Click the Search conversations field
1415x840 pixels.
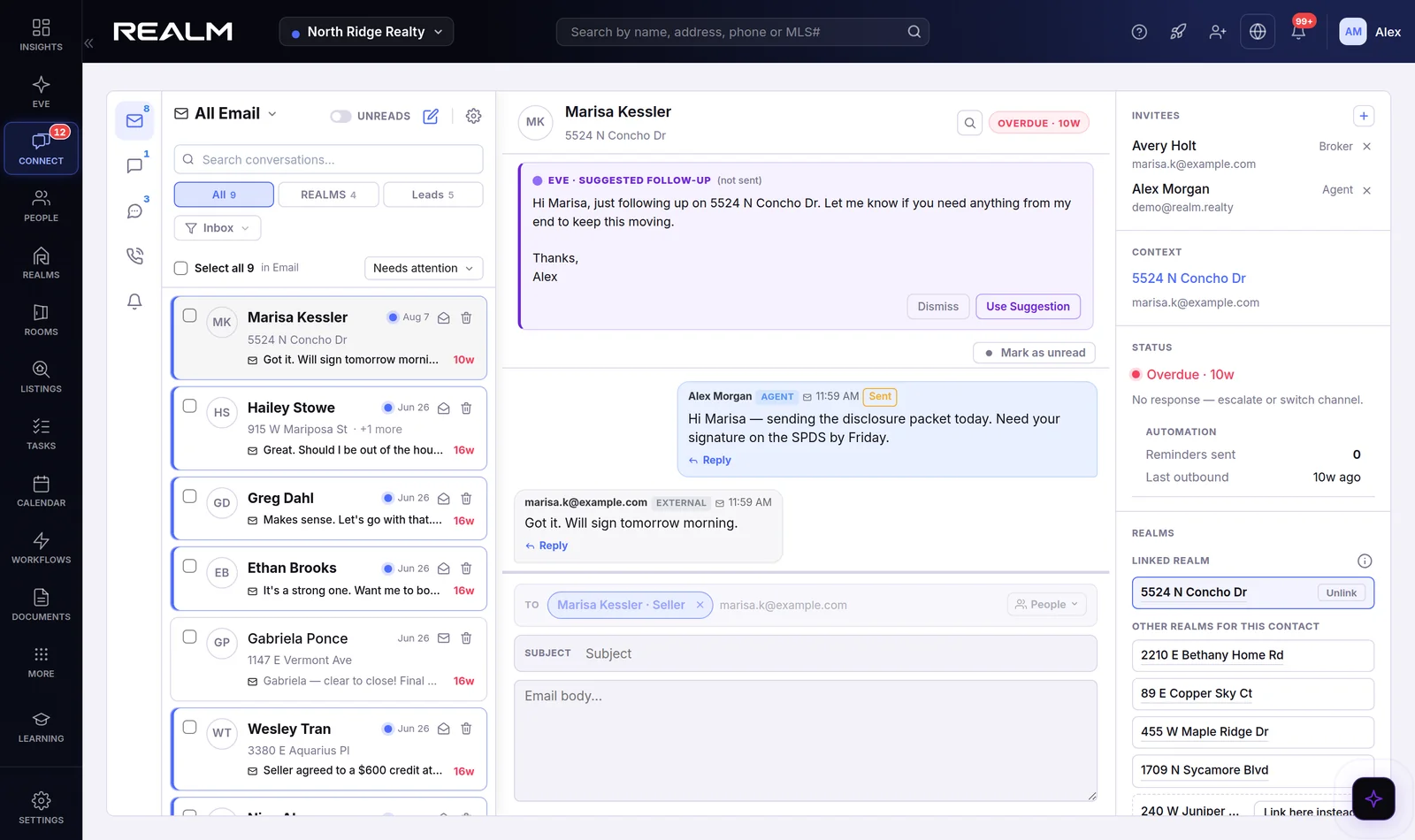point(328,160)
